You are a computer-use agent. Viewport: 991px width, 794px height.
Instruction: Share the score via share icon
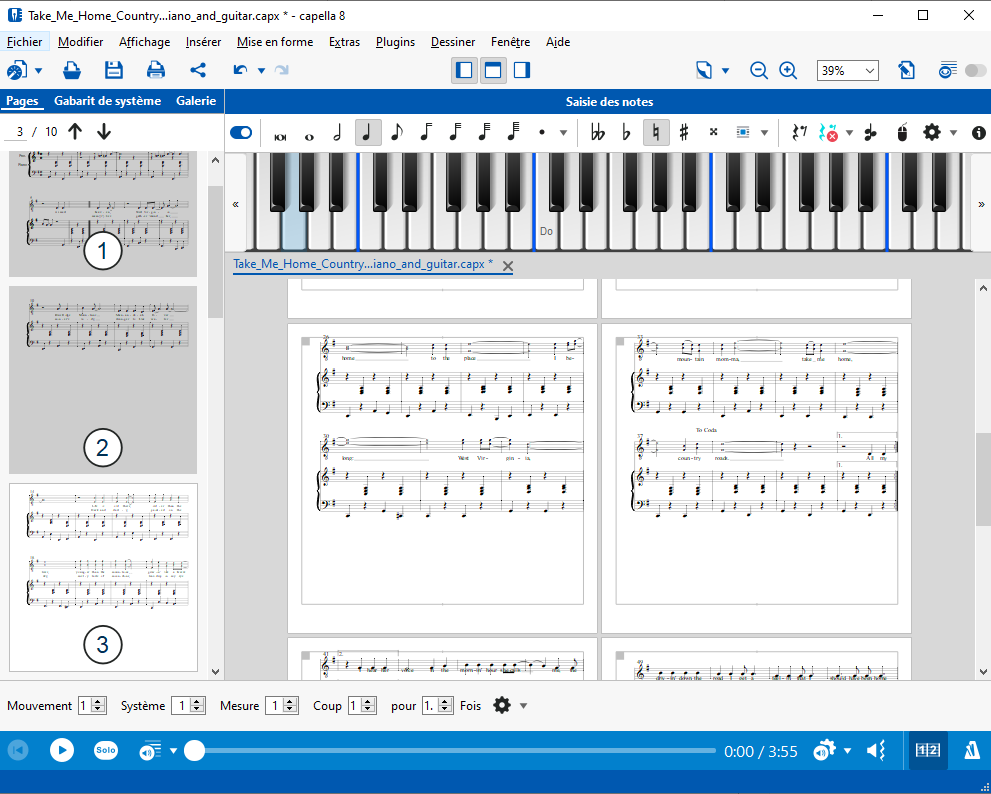click(198, 70)
